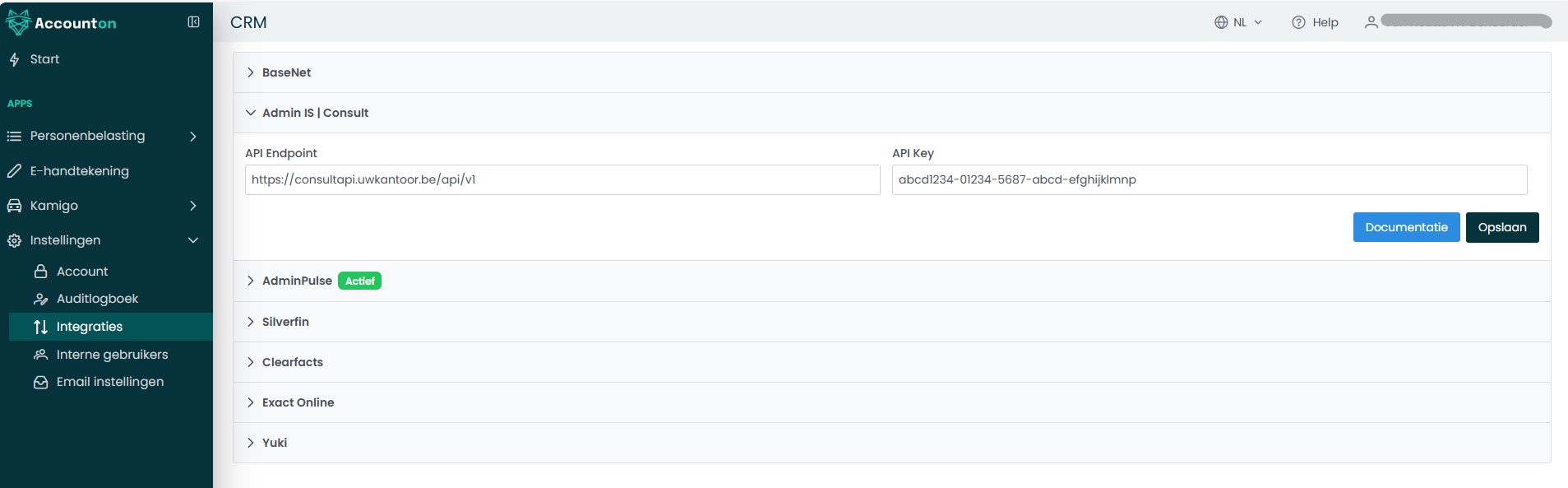
Task: Click the Help question mark icon
Action: pos(1298,22)
